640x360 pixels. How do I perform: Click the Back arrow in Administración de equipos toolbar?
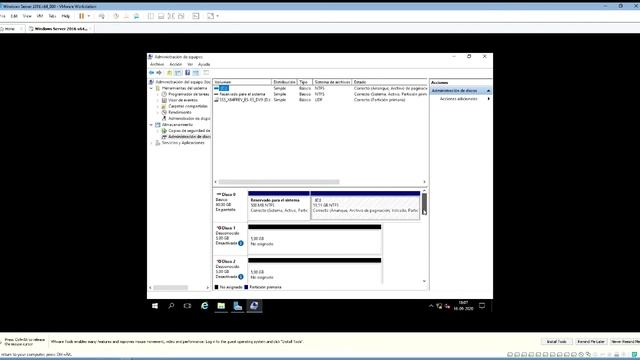click(151, 73)
